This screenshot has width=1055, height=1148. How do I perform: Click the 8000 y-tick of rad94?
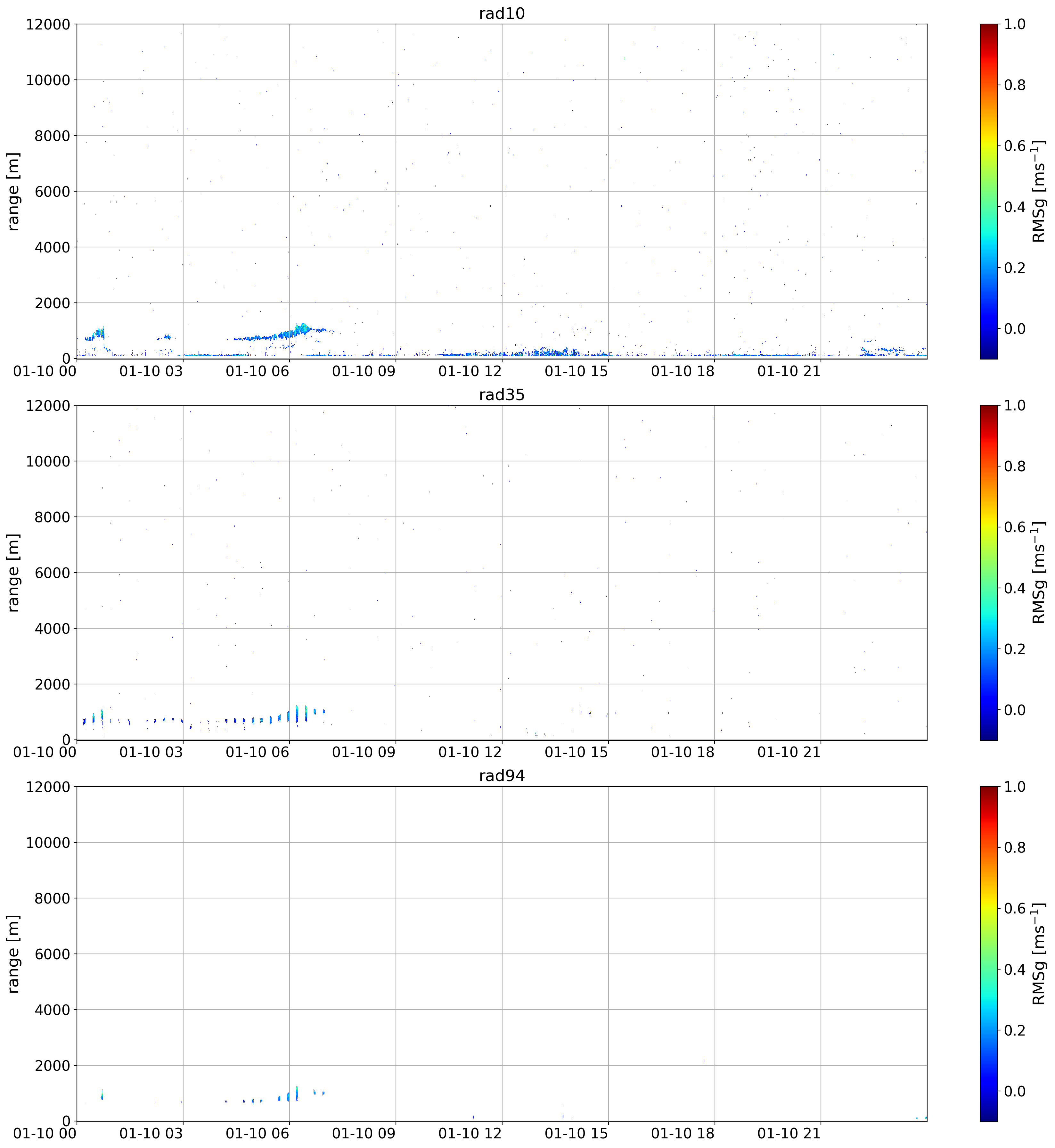52,898
